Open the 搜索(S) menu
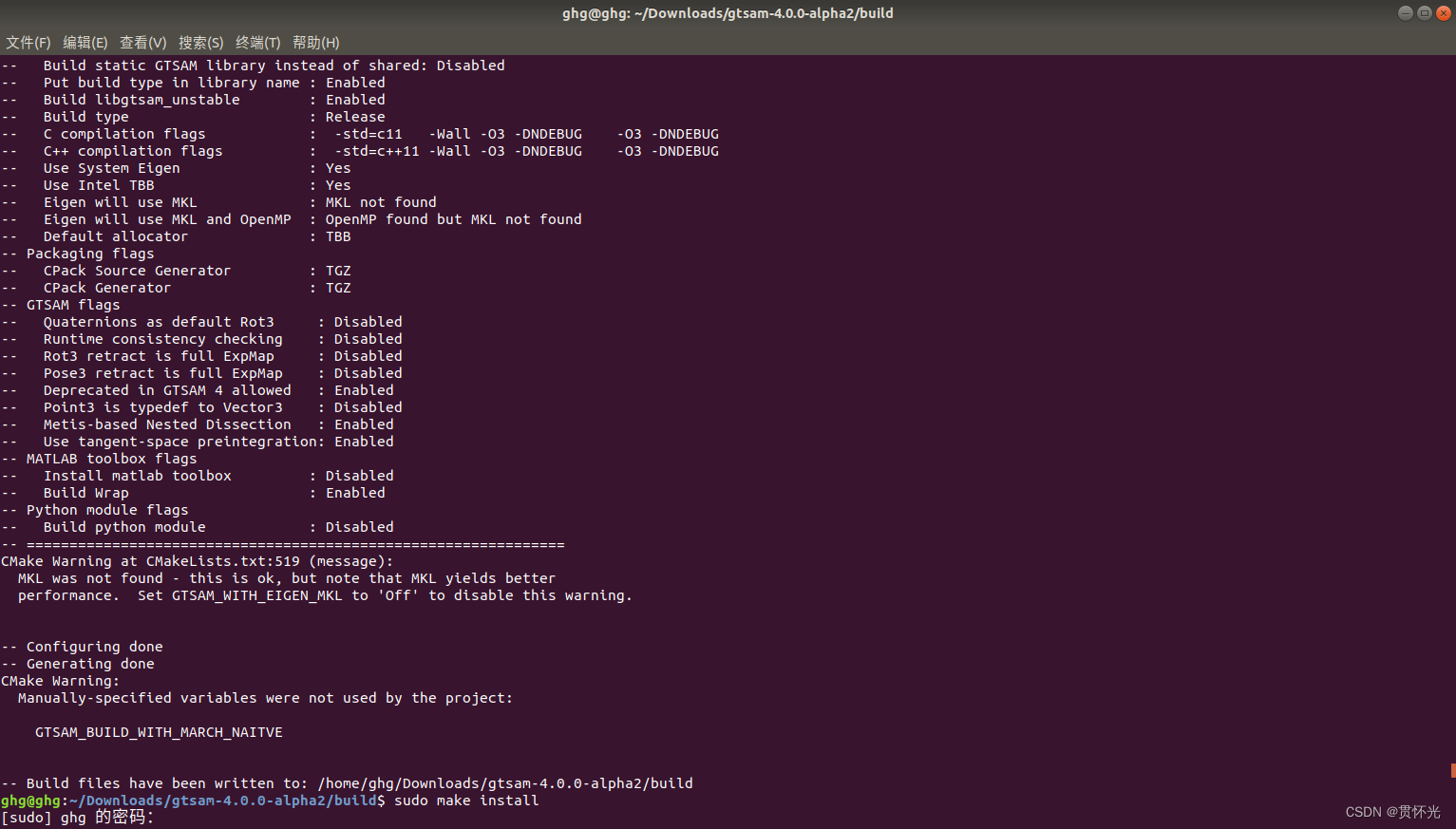 pyautogui.click(x=200, y=43)
